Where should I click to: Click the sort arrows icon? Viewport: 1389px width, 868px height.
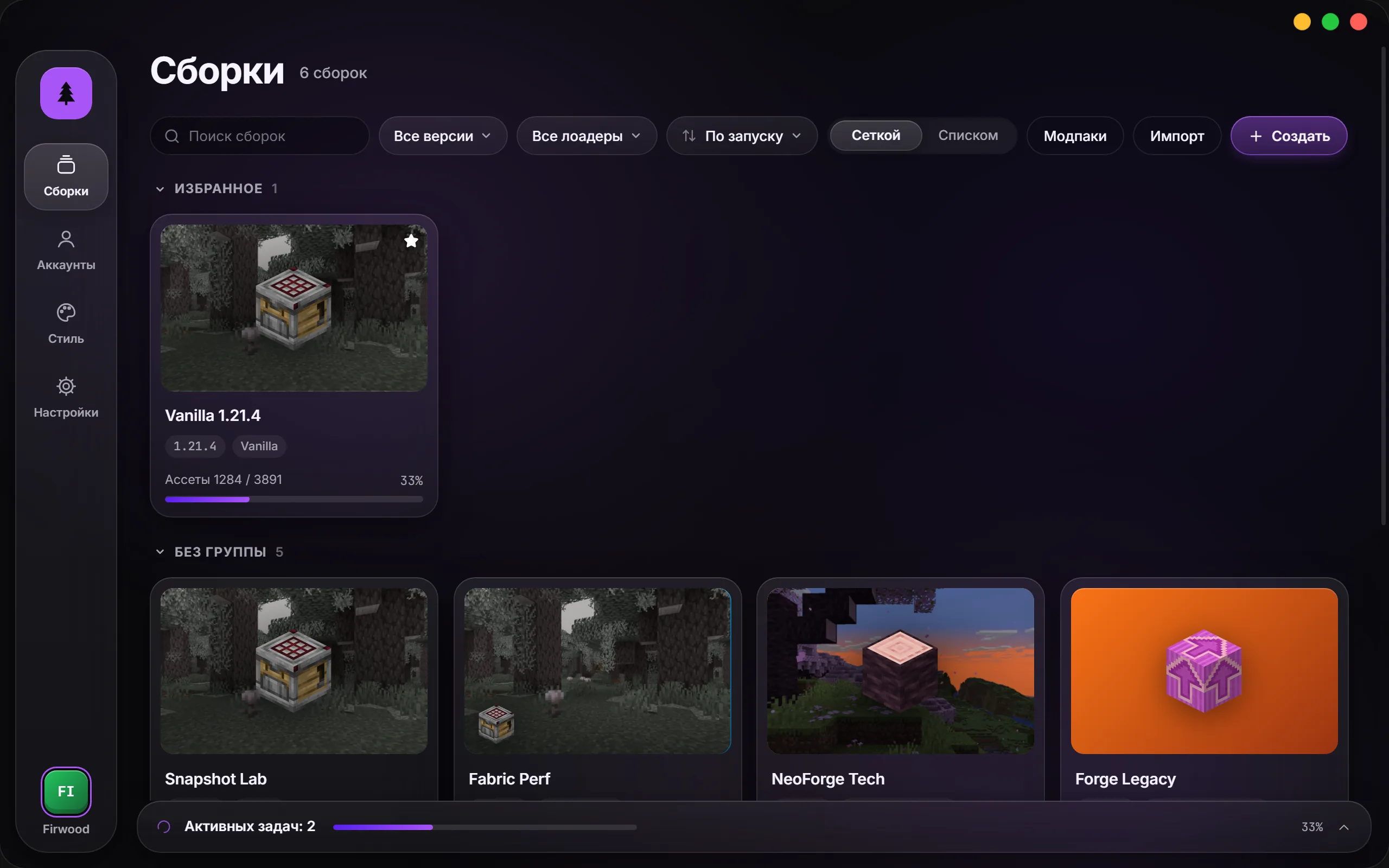689,136
